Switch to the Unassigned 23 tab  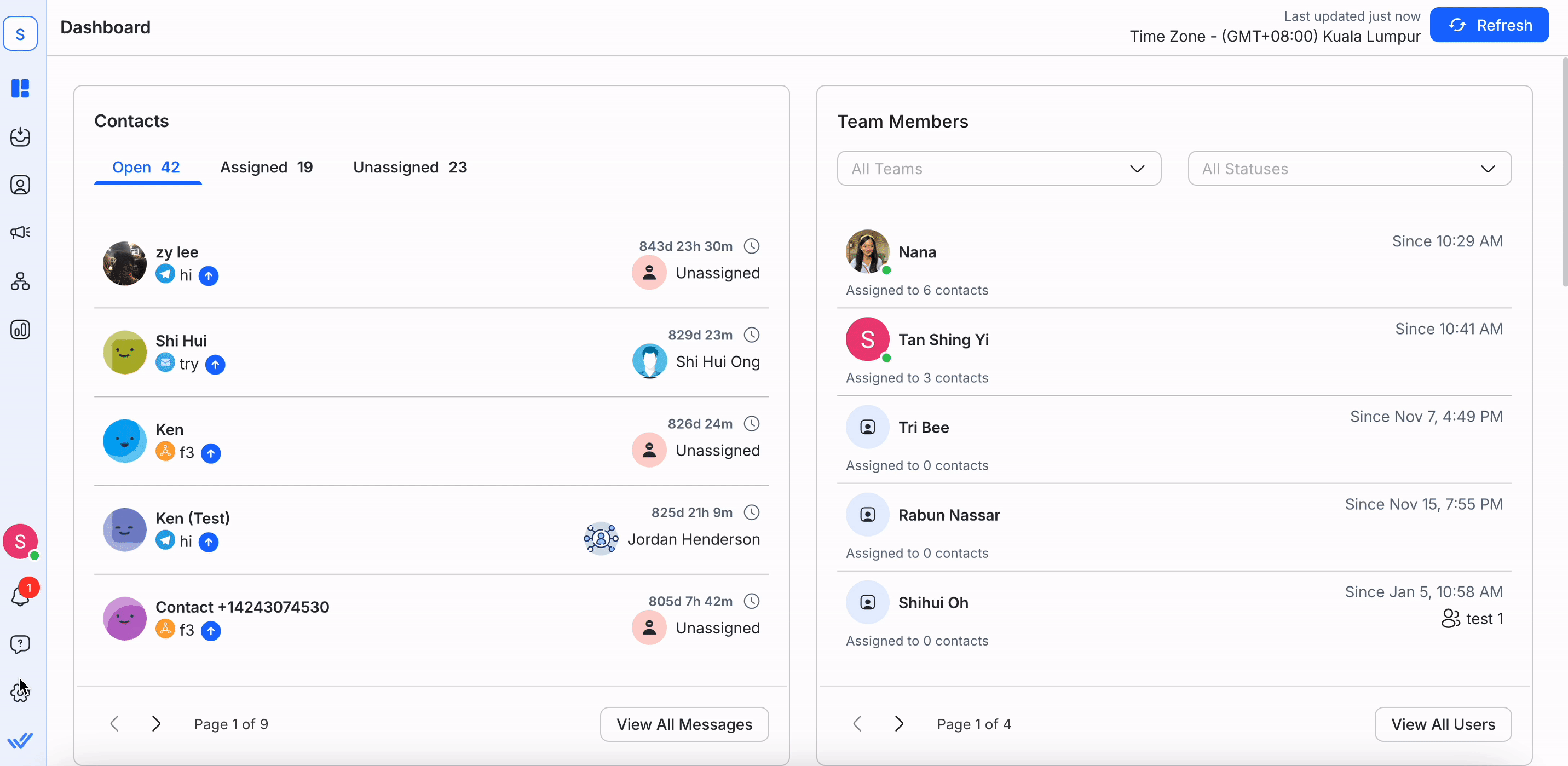point(410,167)
